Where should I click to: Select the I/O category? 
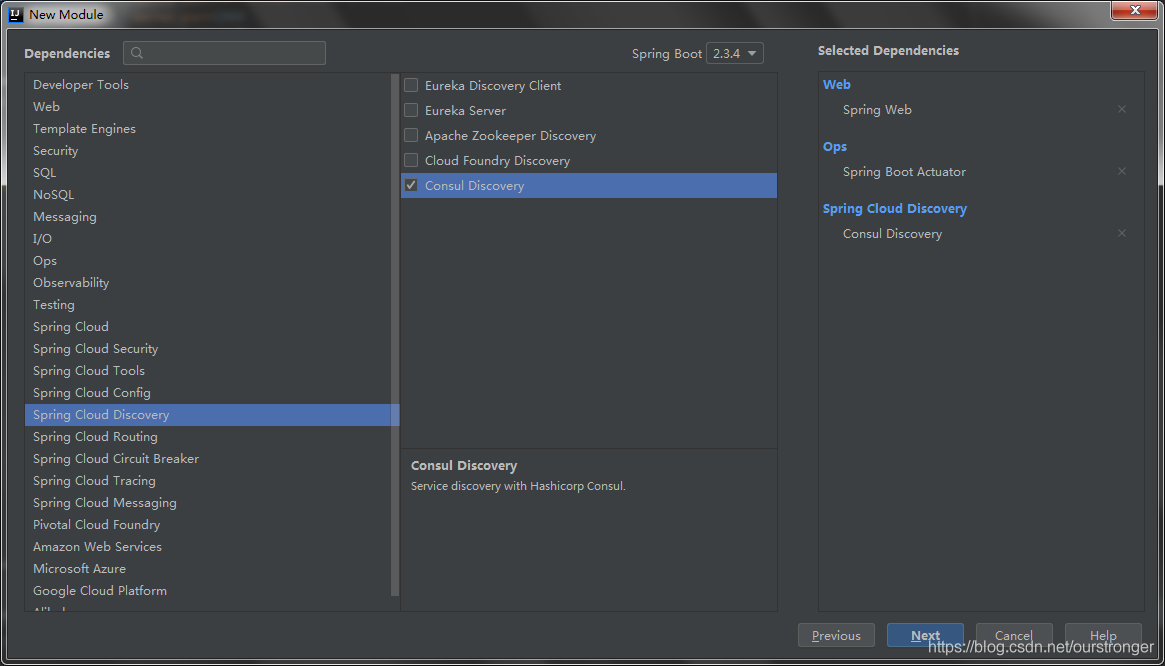tap(208, 239)
